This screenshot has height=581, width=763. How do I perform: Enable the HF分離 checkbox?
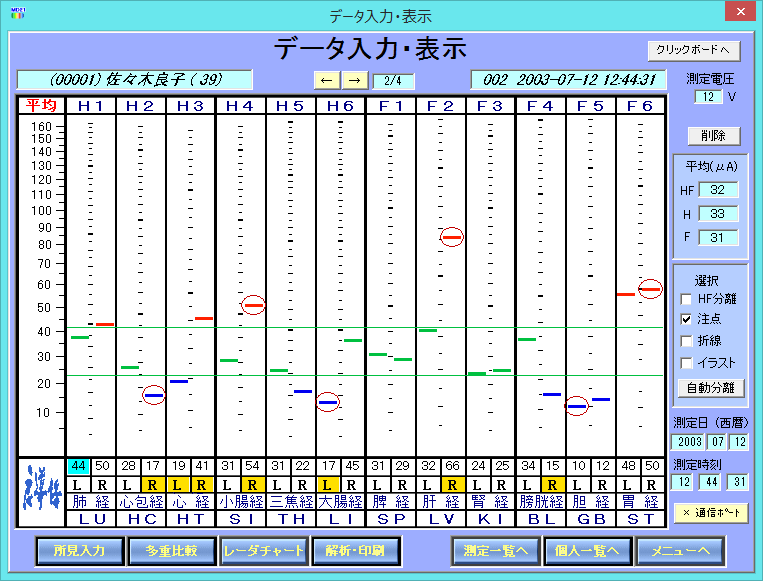pos(687,299)
